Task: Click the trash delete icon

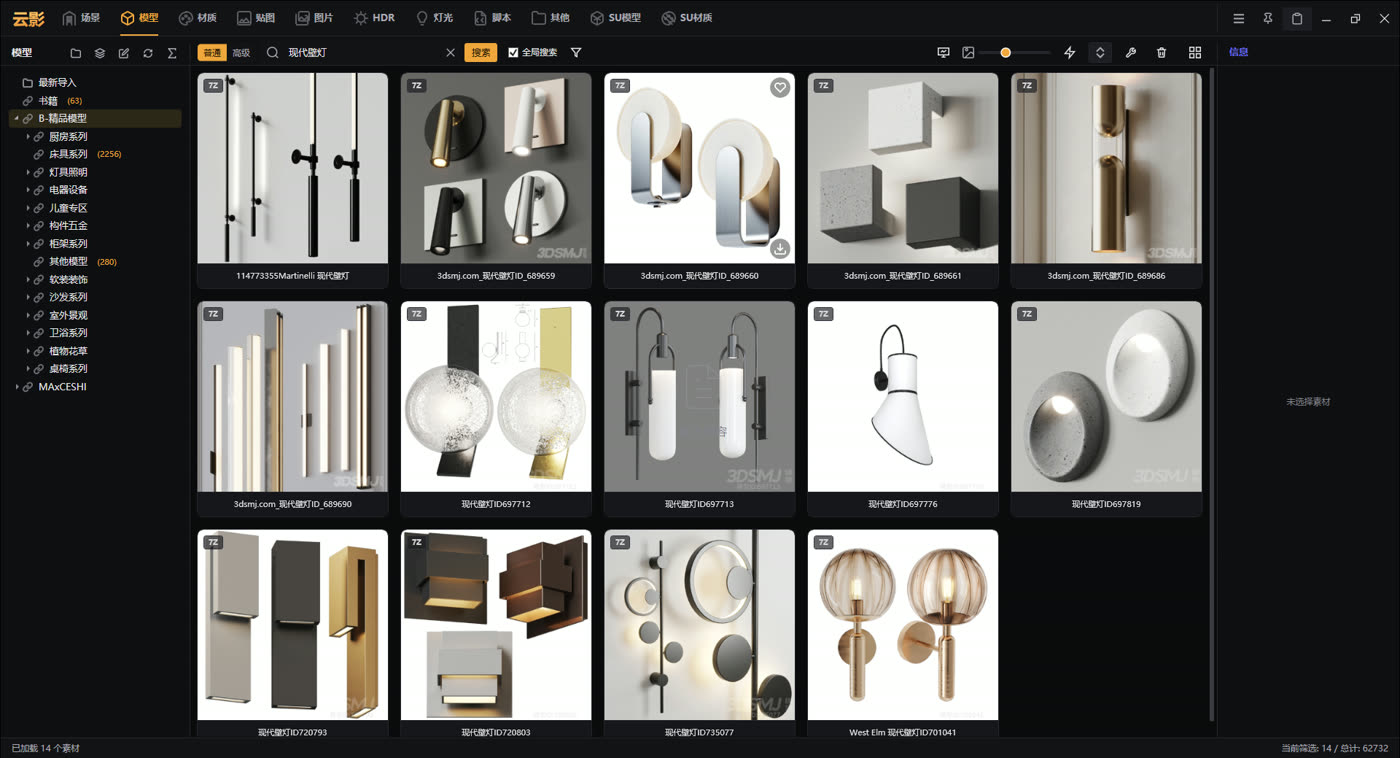Action: coord(1161,53)
